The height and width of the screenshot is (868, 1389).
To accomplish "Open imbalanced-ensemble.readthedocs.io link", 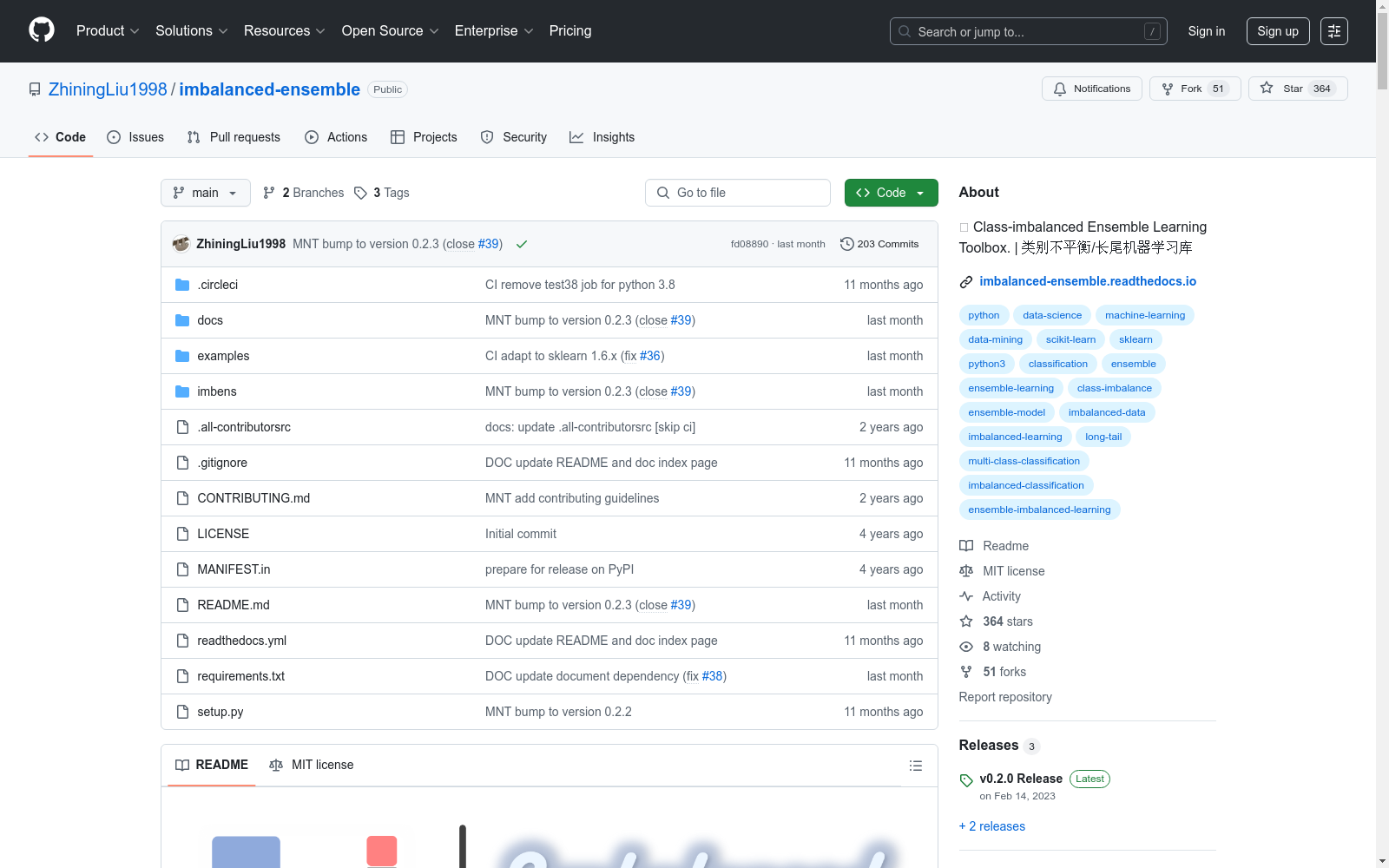I will coord(1088,281).
